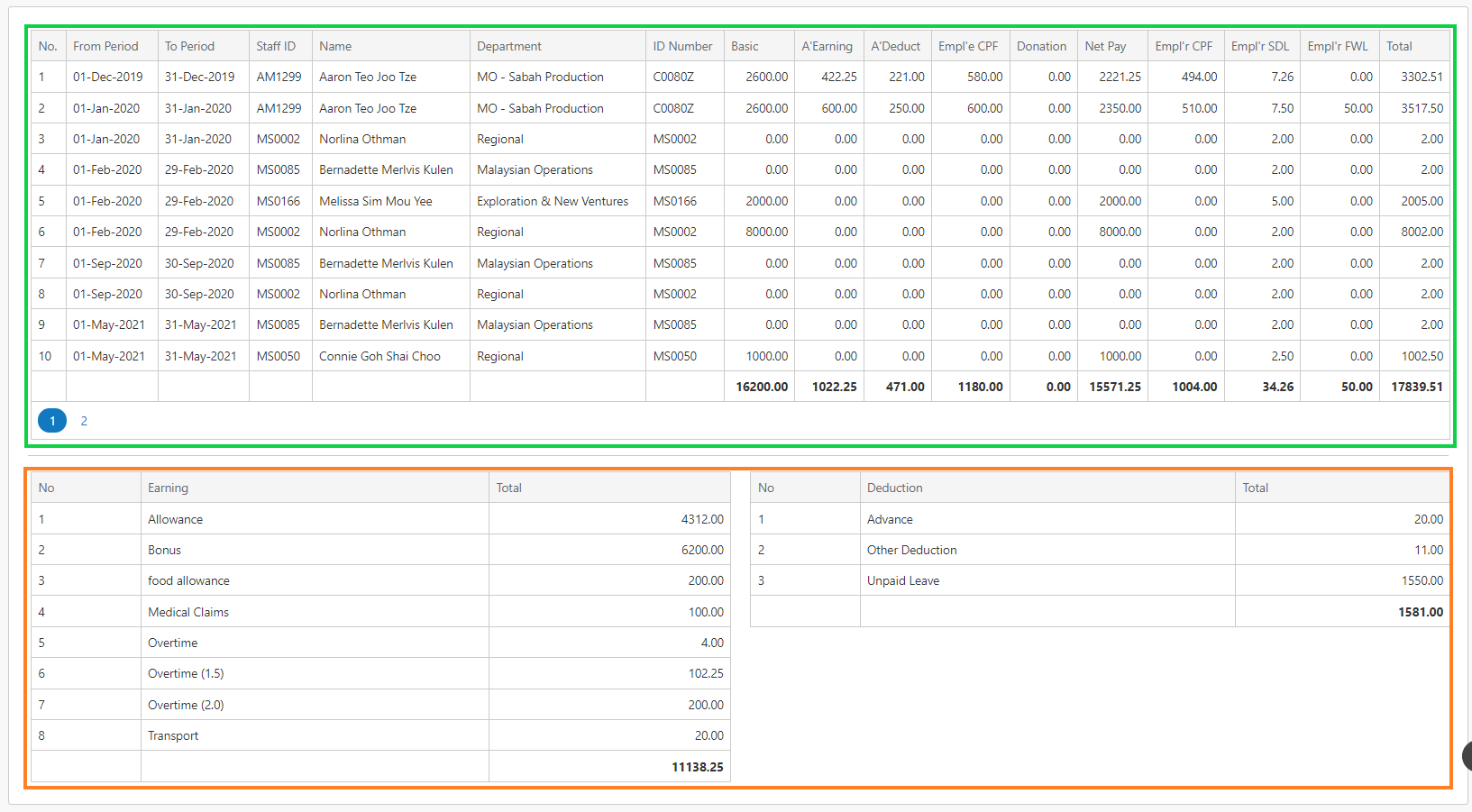Click A'Earning grand total 1022.25
Image resolution: width=1472 pixels, height=812 pixels.
[835, 387]
